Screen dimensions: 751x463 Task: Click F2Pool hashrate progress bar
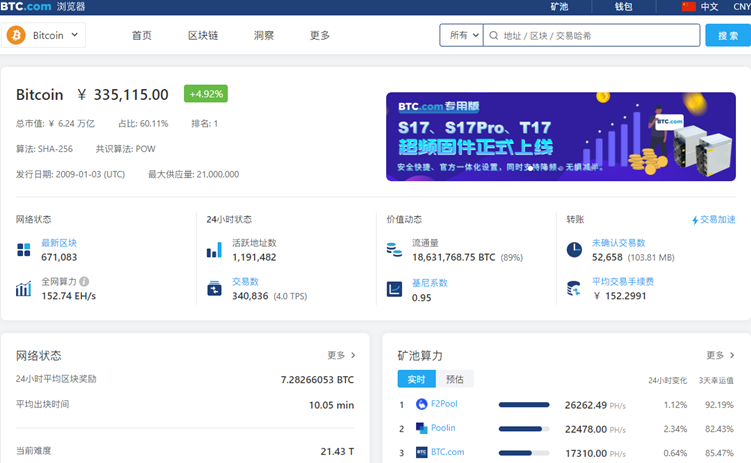(x=524, y=405)
